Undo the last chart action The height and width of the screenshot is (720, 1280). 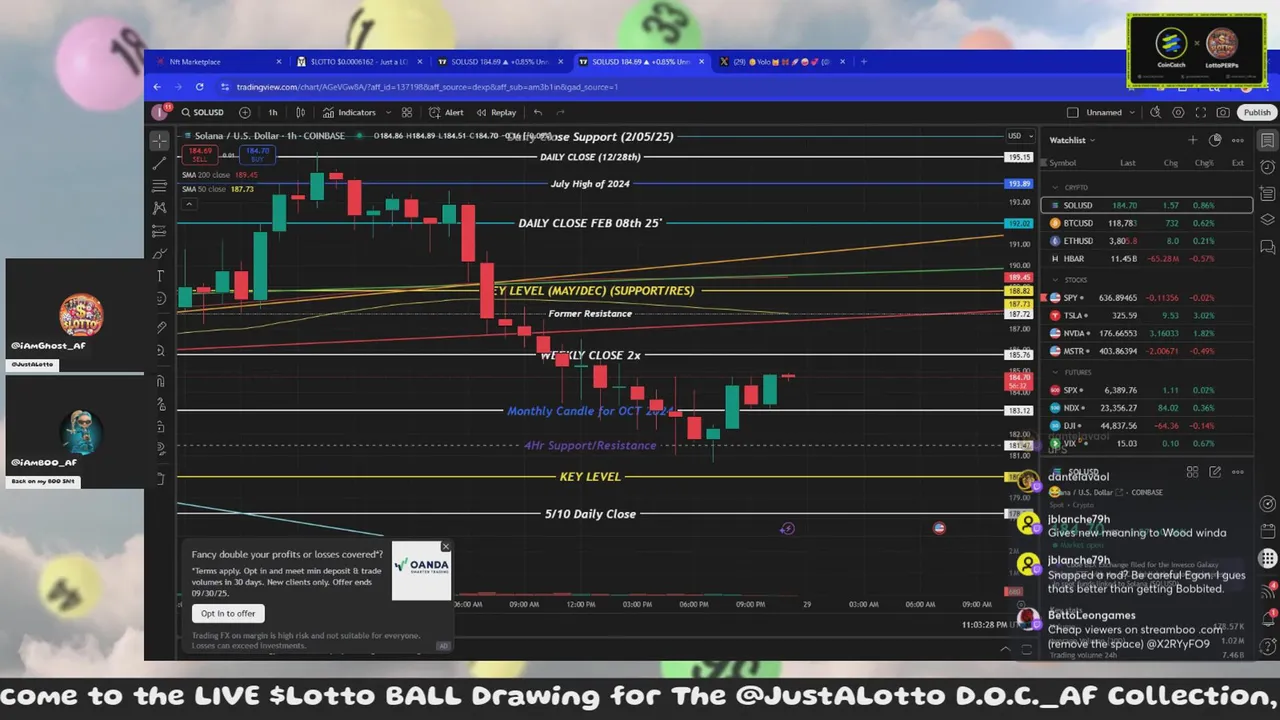click(x=538, y=112)
